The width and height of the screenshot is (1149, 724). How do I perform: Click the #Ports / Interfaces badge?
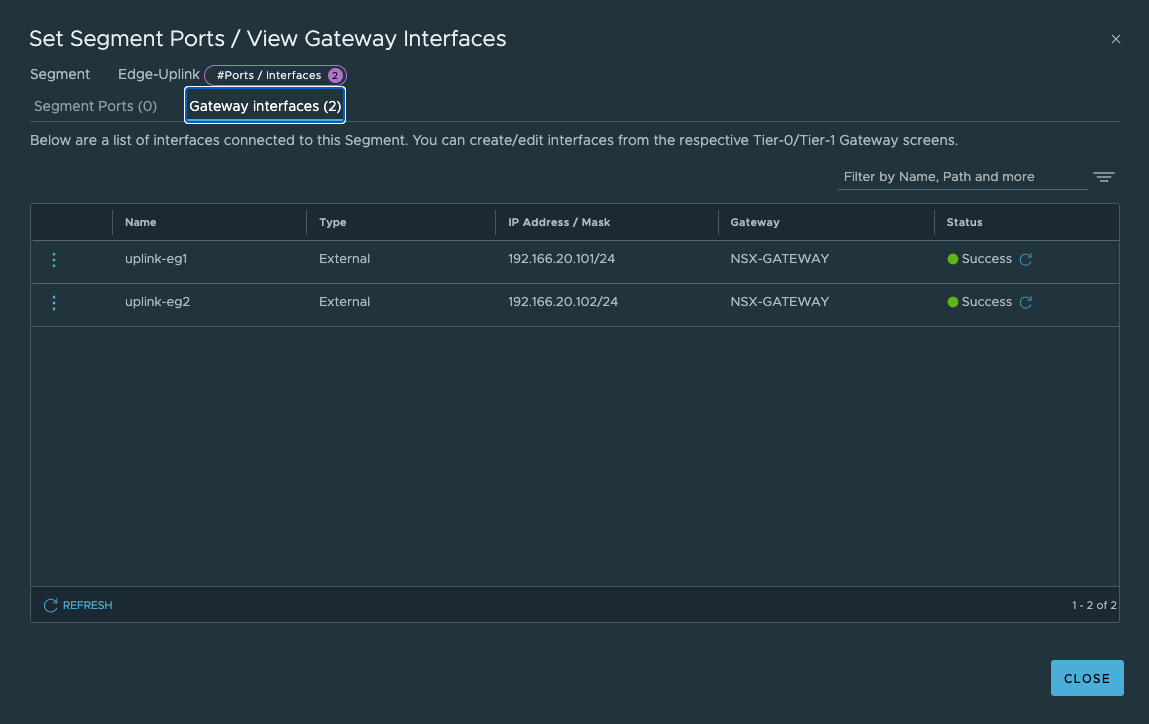[276, 75]
